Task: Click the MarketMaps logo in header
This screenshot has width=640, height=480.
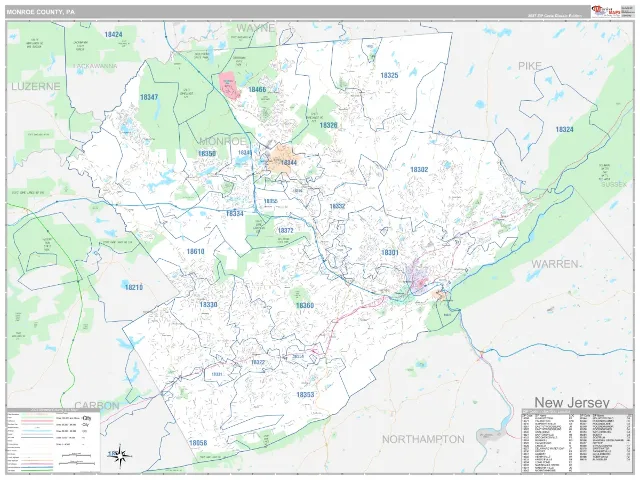Action: 606,11
